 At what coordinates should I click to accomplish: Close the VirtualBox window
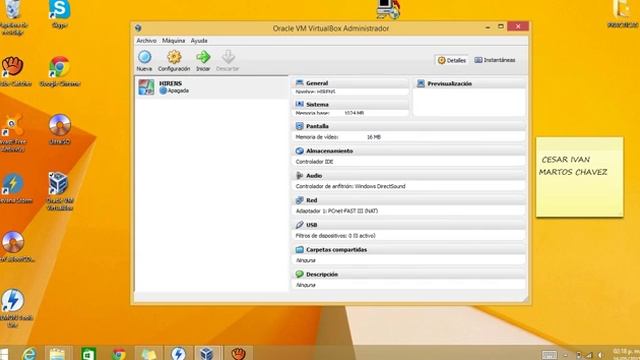pyautogui.click(x=518, y=27)
